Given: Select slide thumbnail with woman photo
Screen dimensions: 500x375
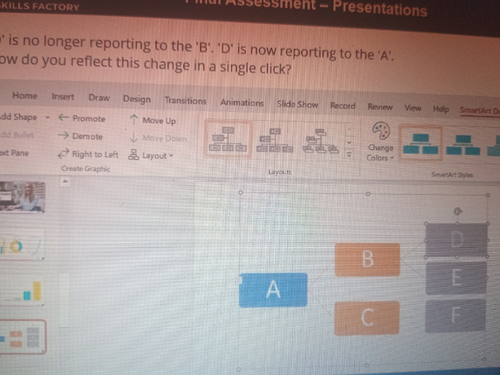Looking at the screenshot, I should [x=22, y=196].
